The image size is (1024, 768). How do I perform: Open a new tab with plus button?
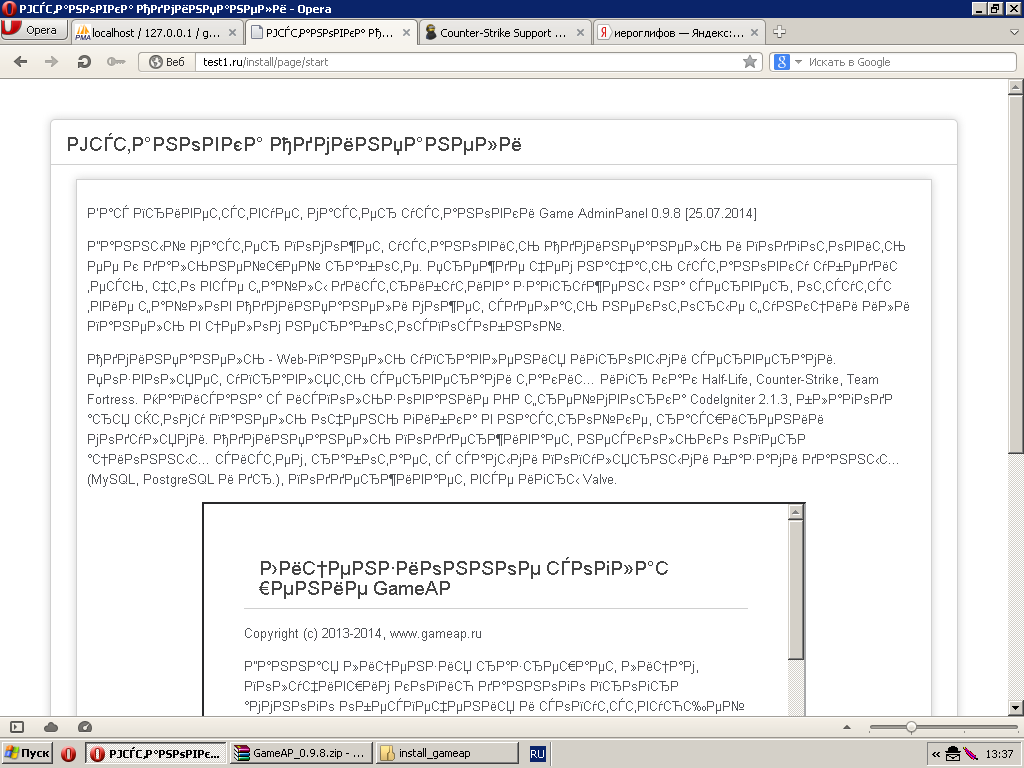779,31
